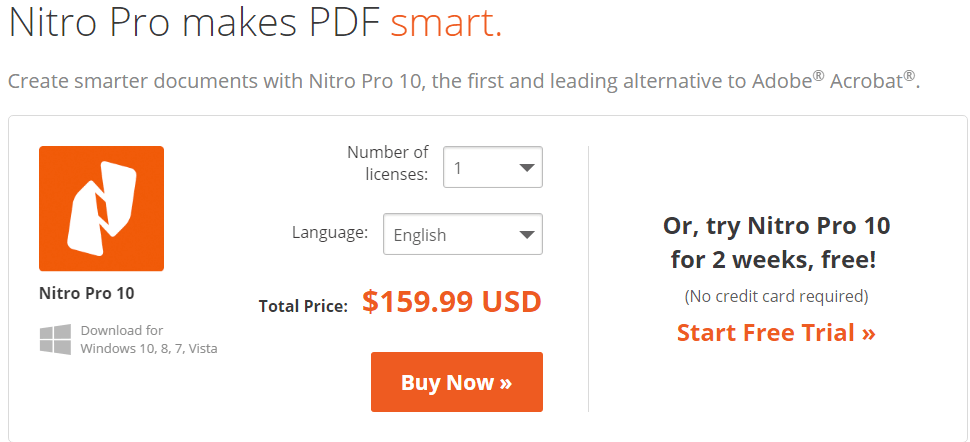Image resolution: width=970 pixels, height=442 pixels.
Task: Click the Nitro Pro 10 product name
Action: (x=87, y=293)
